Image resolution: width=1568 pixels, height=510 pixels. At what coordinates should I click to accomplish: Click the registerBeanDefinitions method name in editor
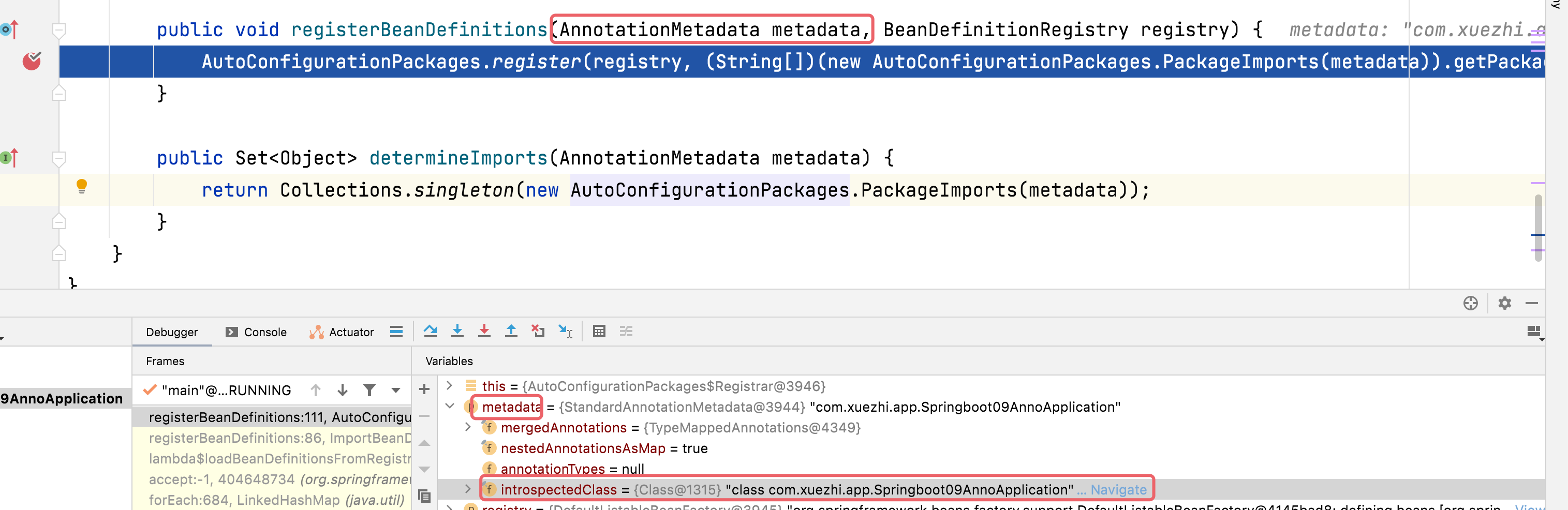tap(419, 30)
